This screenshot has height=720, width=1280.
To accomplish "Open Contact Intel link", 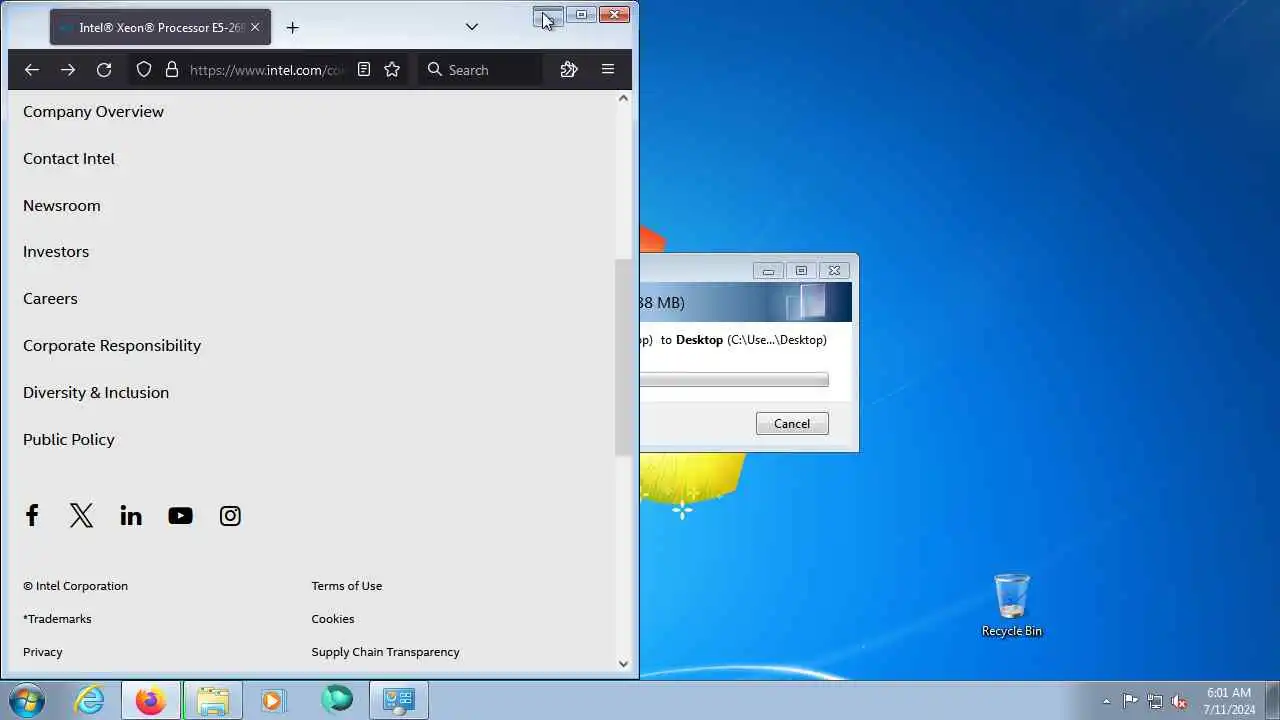I will tap(69, 158).
